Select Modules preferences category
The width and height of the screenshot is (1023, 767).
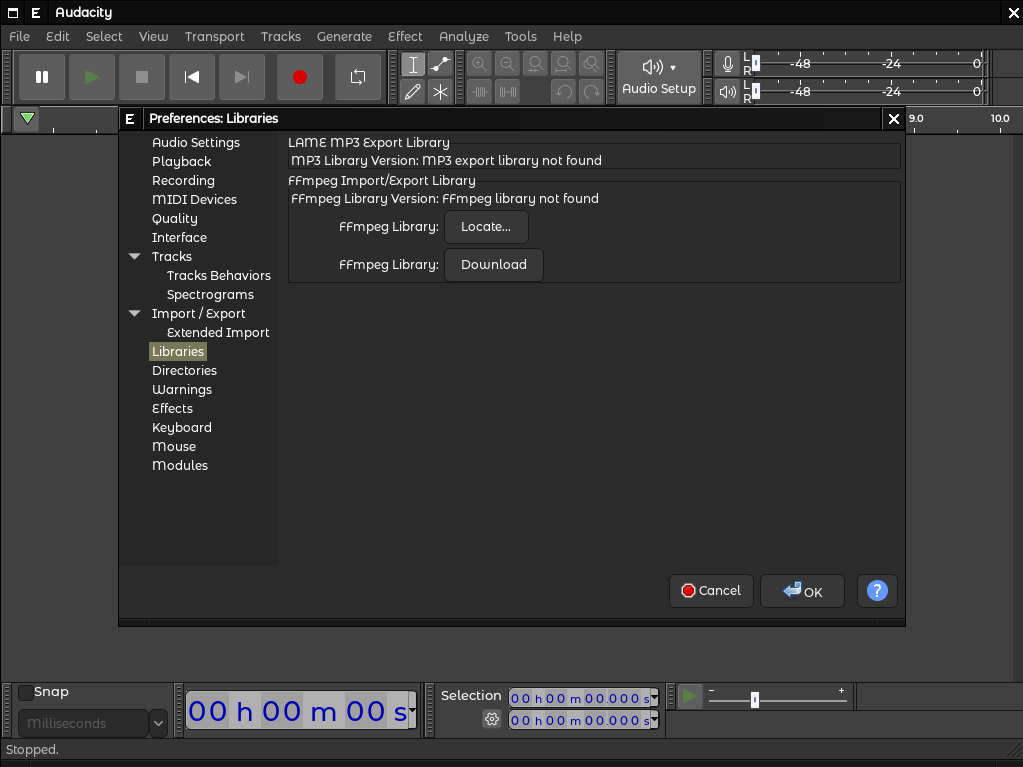[179, 465]
